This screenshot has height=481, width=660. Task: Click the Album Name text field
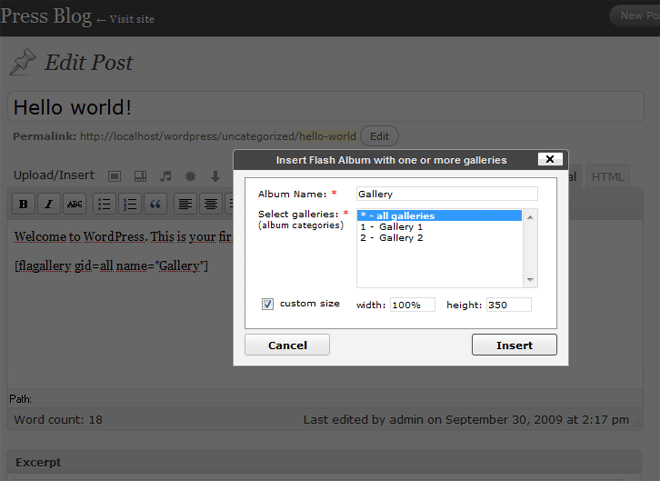pyautogui.click(x=446, y=194)
